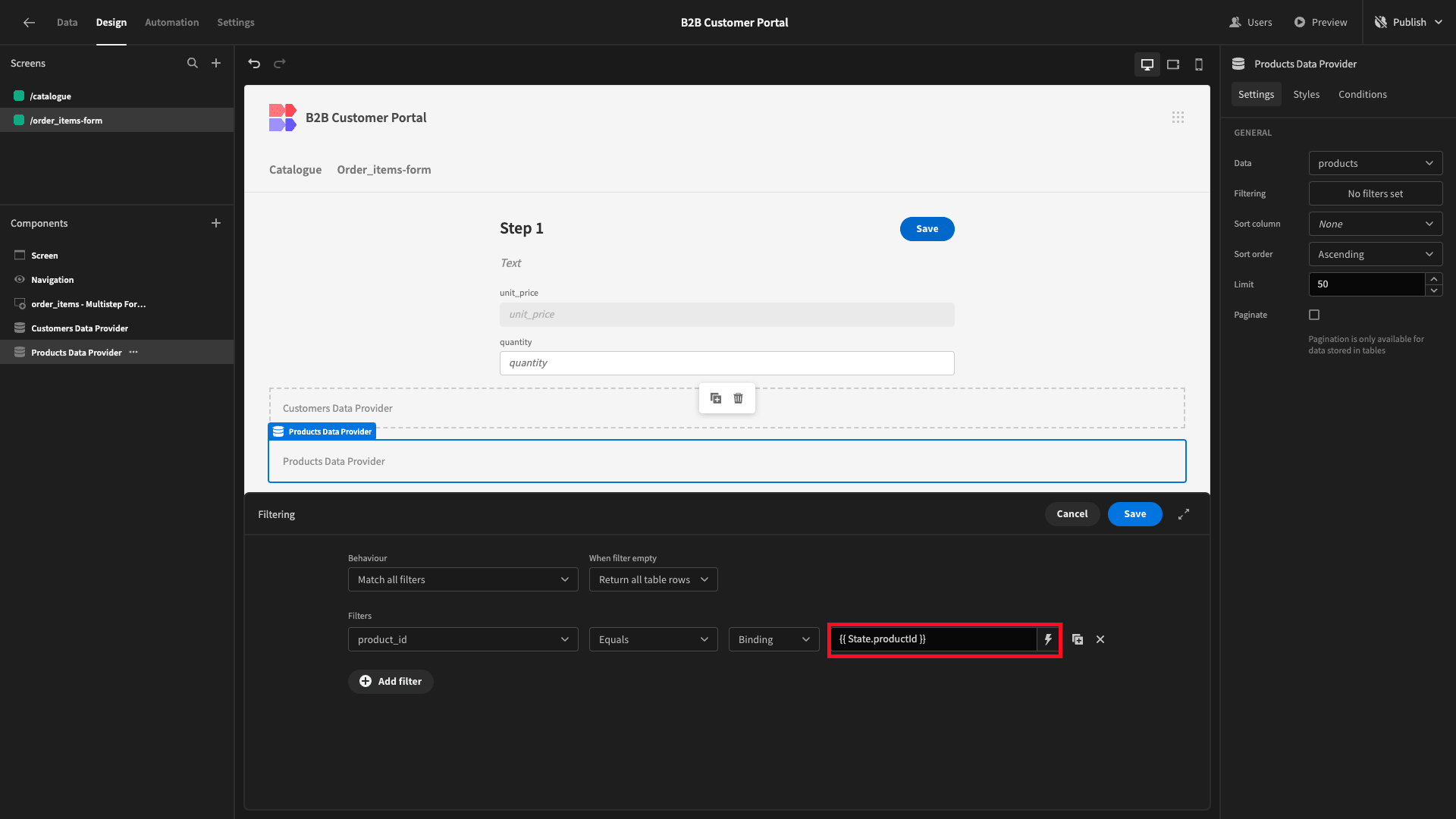Expand the Publish menu

coord(1410,22)
